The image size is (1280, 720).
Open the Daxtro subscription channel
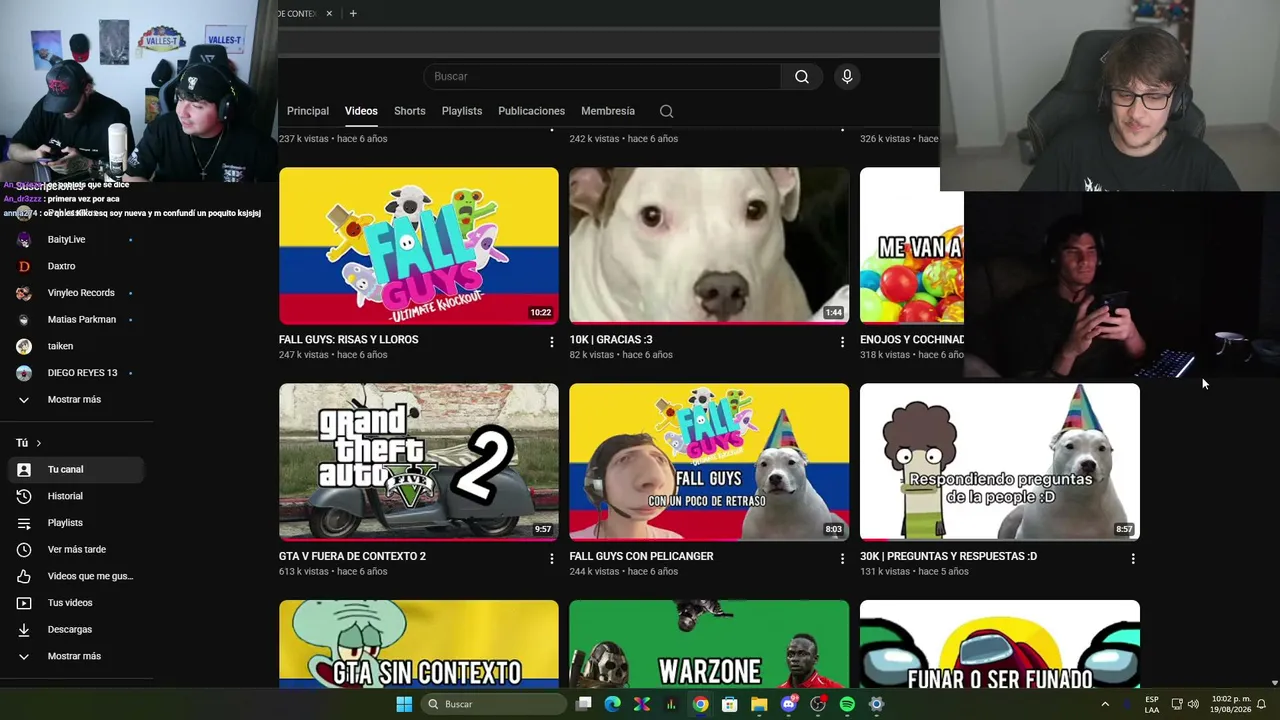pyautogui.click(x=77, y=266)
